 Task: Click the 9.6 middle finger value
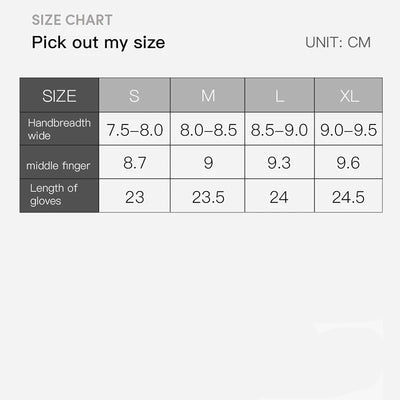pos(349,162)
